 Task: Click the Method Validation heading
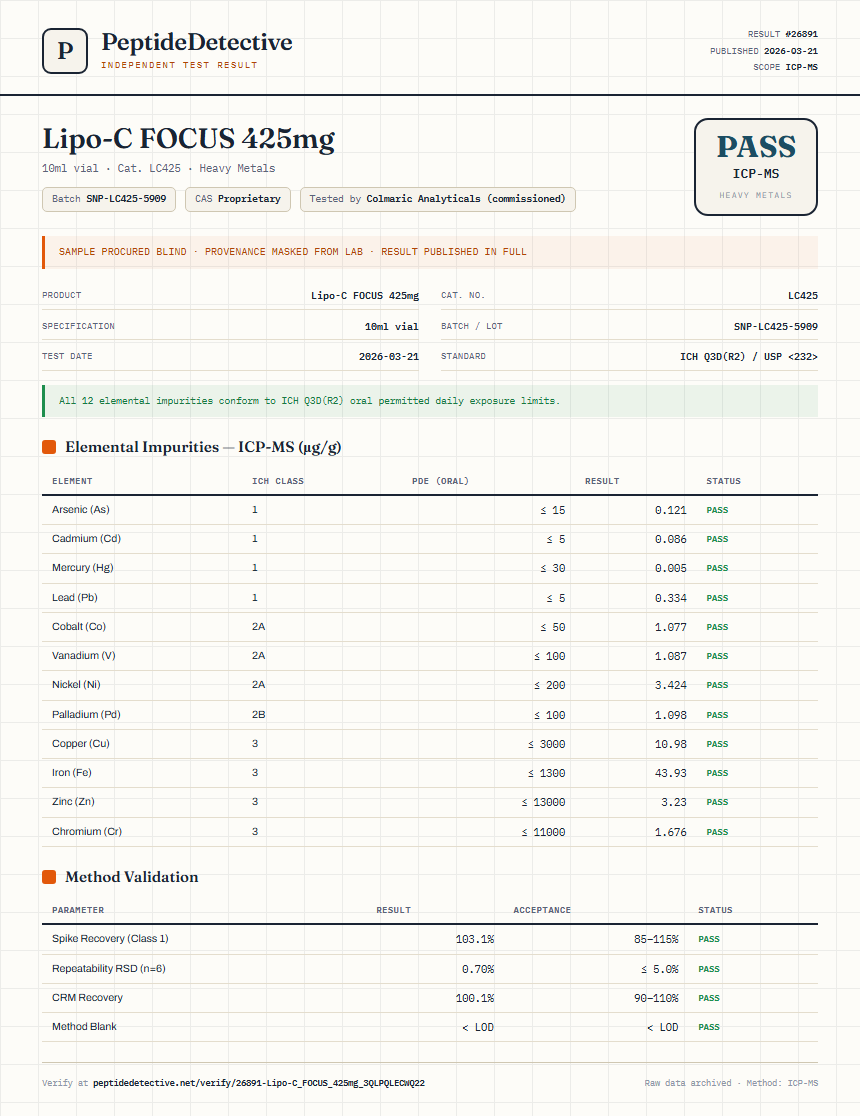tap(132, 877)
